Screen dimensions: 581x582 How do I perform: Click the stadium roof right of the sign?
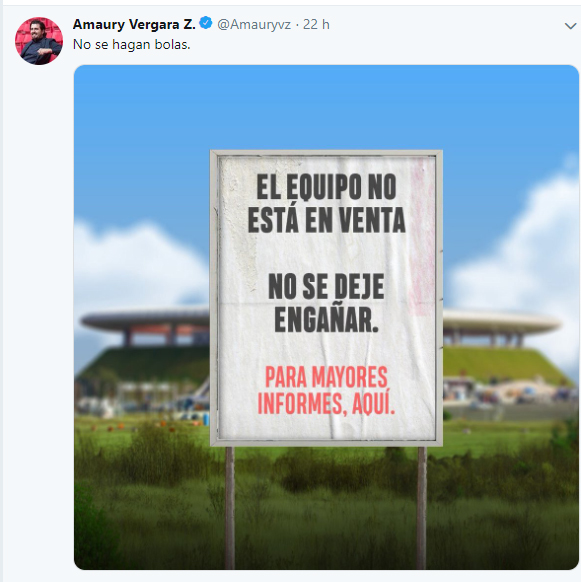coord(501,322)
